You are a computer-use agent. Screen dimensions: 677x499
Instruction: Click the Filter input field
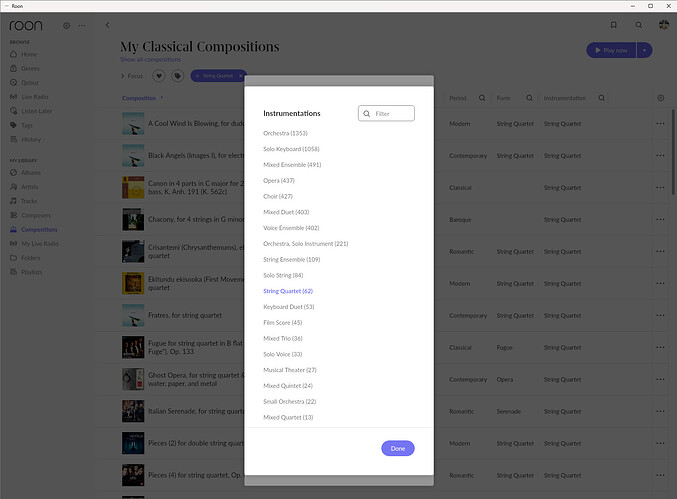[386, 114]
